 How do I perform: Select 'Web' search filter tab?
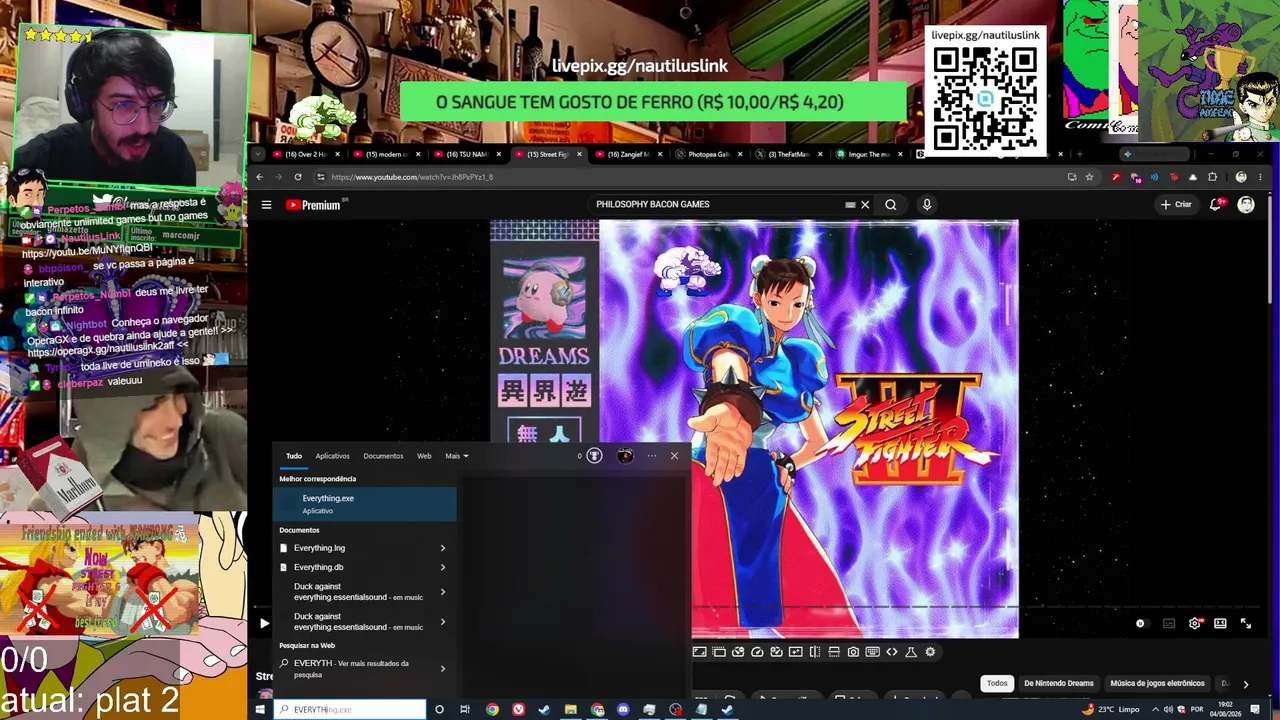(x=424, y=456)
